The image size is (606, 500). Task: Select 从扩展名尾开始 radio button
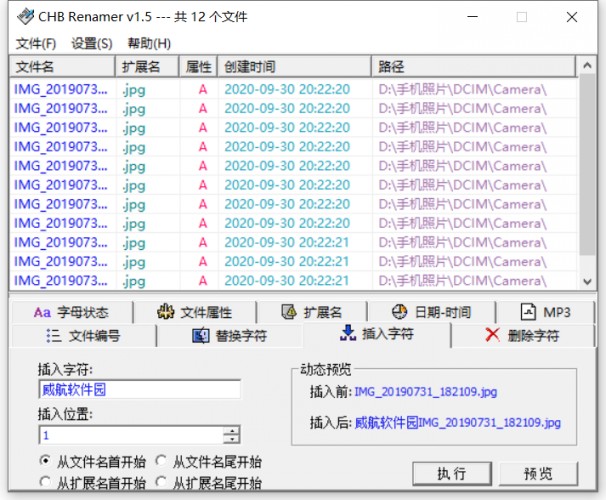tap(161, 482)
